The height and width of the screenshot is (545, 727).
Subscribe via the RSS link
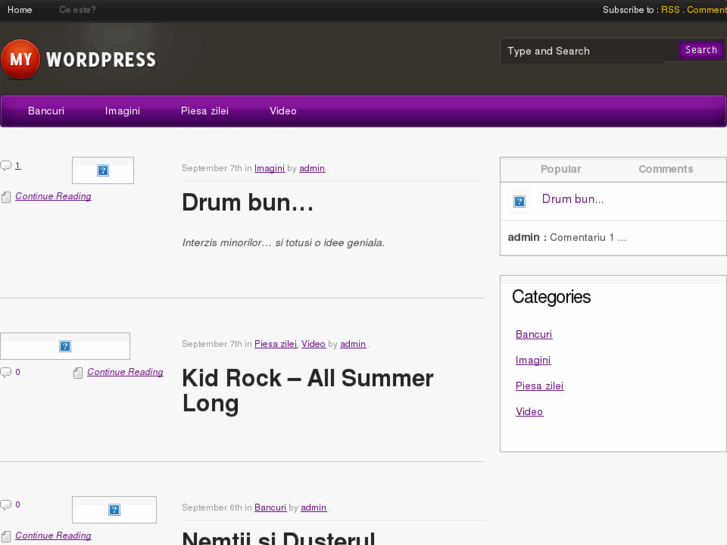pos(670,10)
